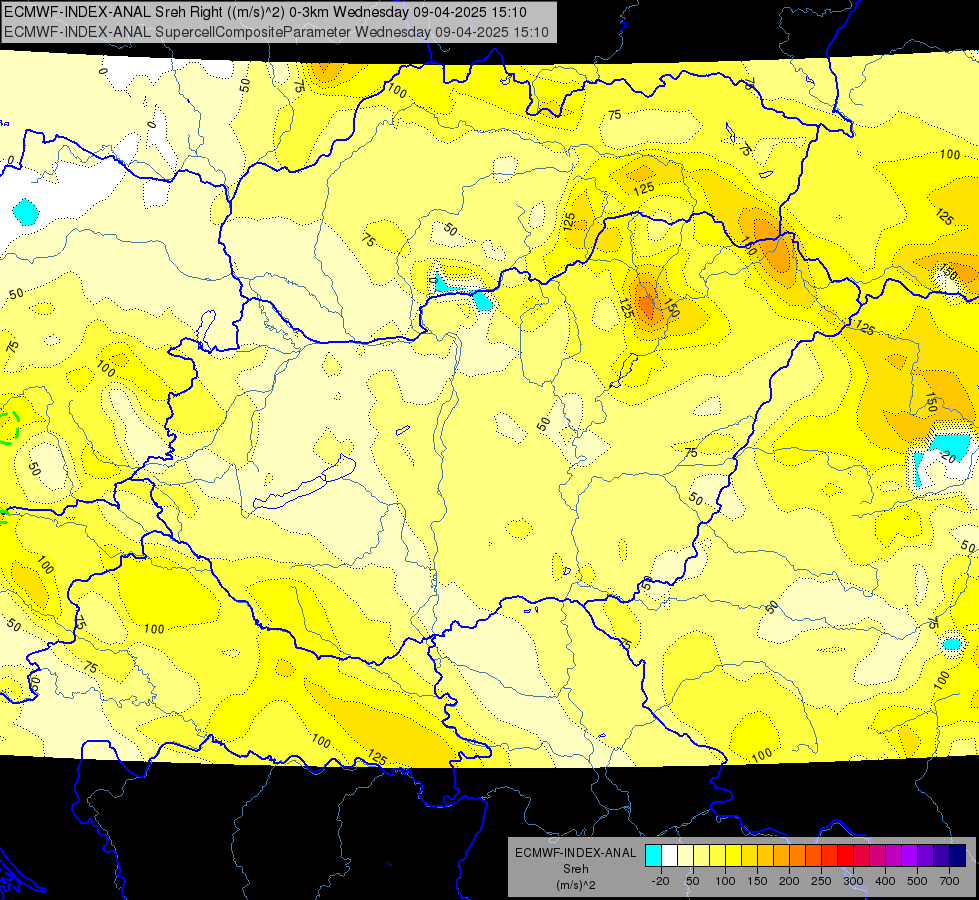Select the bright yellow swatch right of 100 tick
Image resolution: width=979 pixels, height=900 pixels.
click(x=734, y=855)
